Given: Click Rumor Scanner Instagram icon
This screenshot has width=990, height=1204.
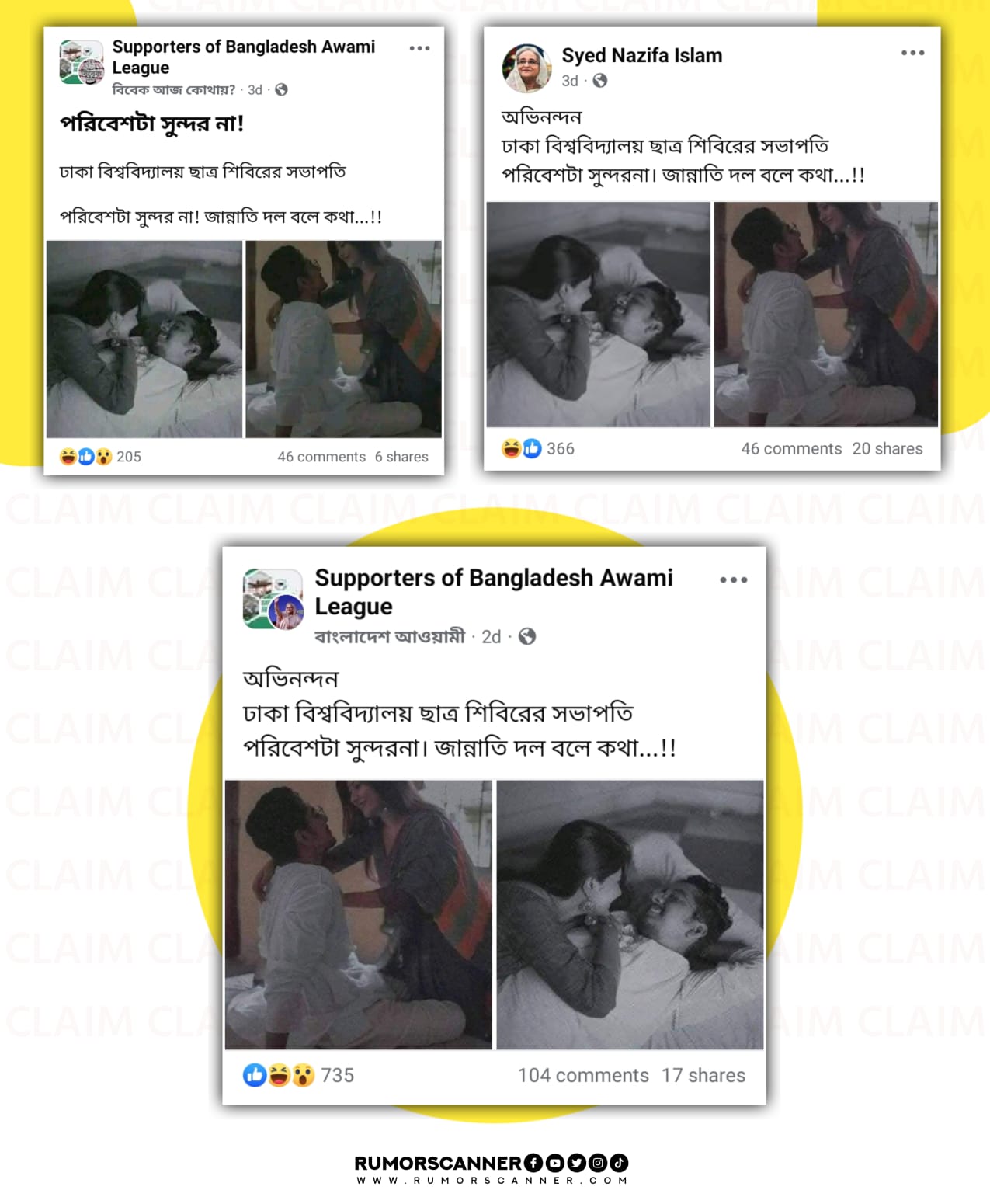Looking at the screenshot, I should tap(597, 1163).
